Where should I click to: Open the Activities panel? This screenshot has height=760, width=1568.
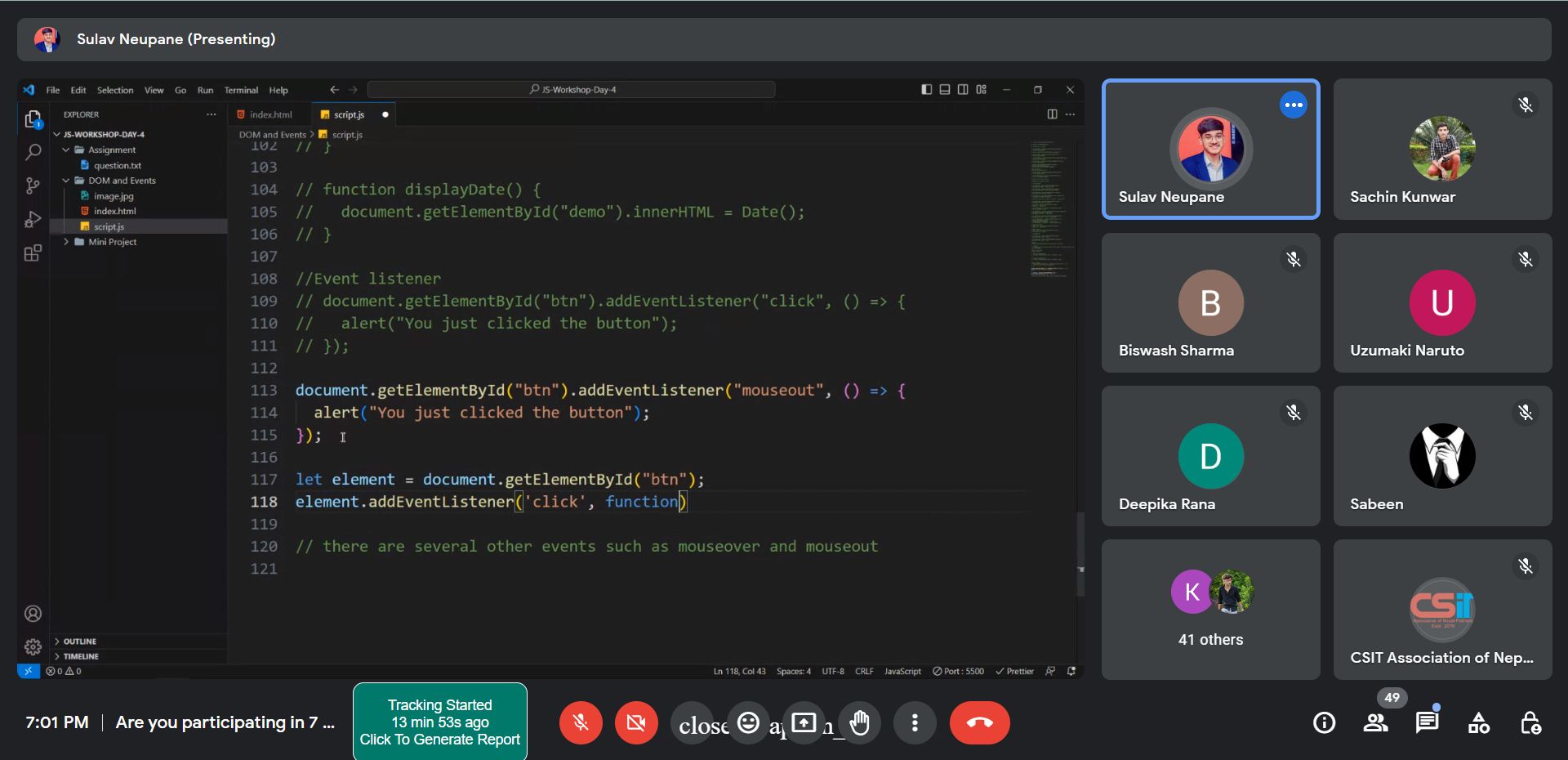point(1478,722)
